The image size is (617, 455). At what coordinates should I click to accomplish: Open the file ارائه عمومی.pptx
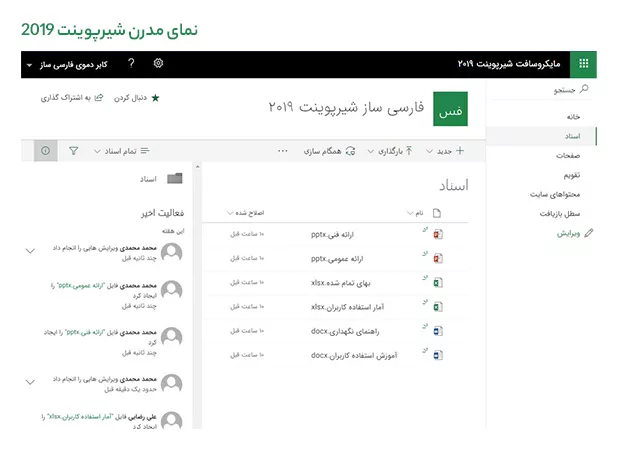click(337, 259)
